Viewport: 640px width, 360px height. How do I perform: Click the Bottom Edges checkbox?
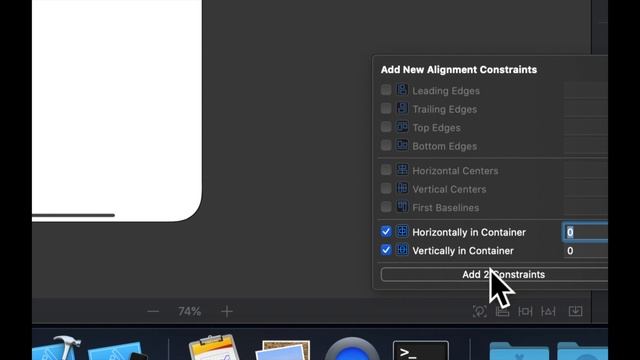pyautogui.click(x=386, y=145)
